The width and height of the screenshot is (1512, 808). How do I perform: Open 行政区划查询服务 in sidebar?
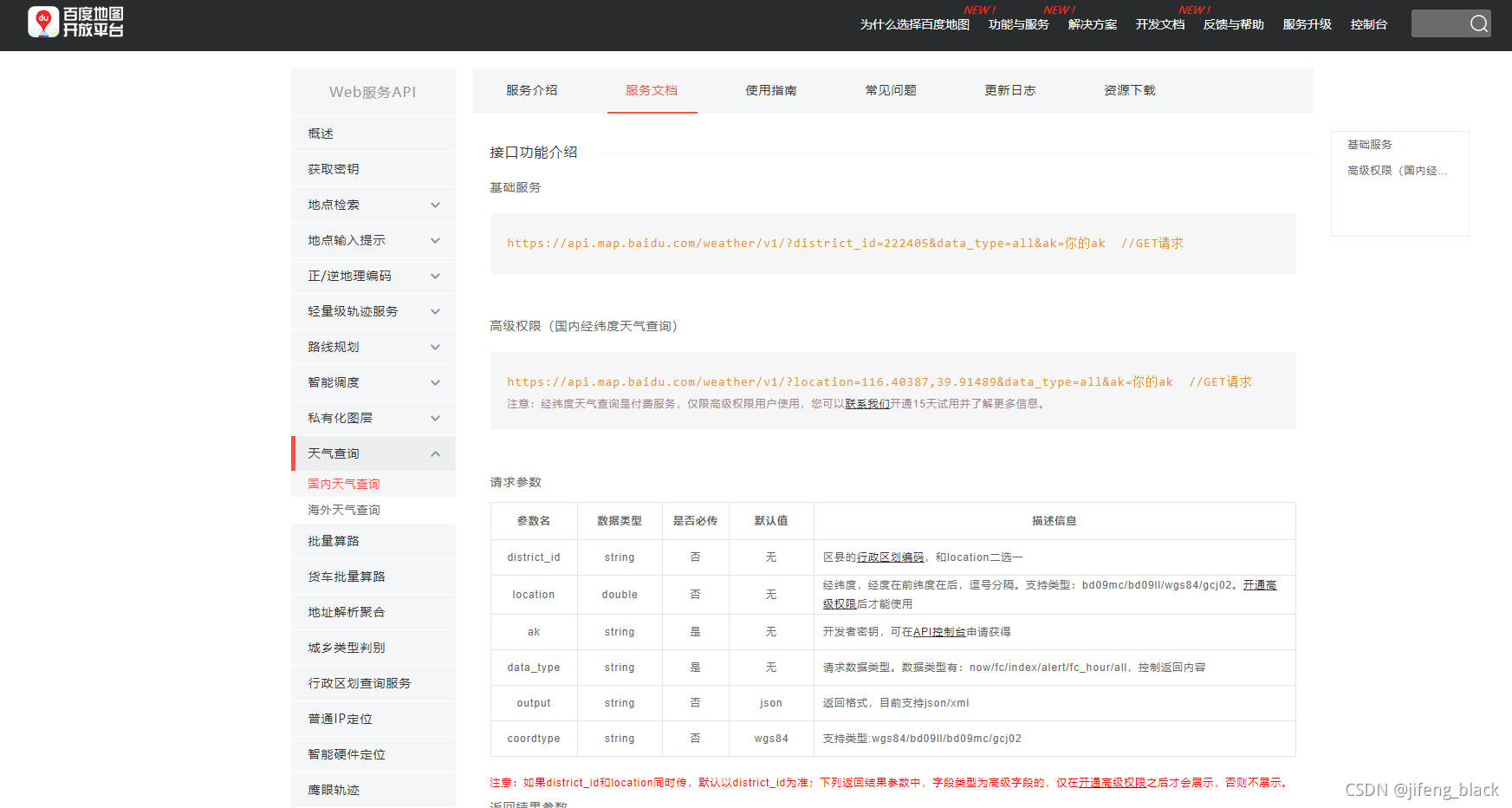[373, 683]
